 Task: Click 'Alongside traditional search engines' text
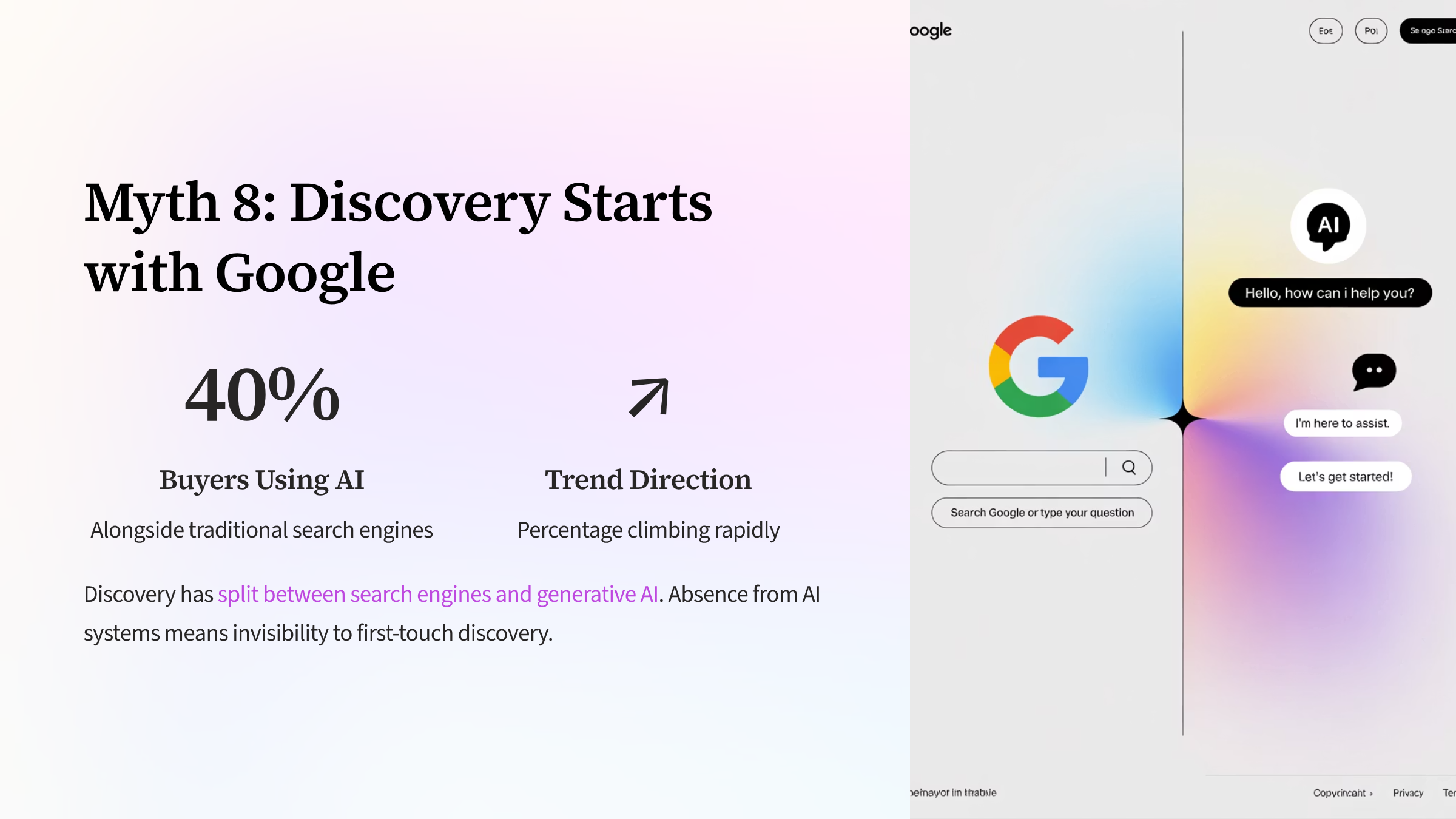pyautogui.click(x=261, y=530)
